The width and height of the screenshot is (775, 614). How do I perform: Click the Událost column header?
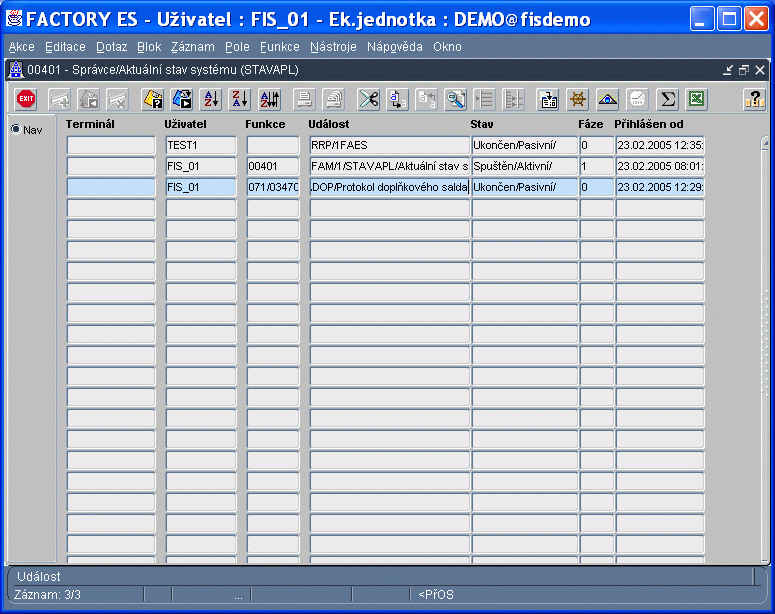click(x=329, y=124)
